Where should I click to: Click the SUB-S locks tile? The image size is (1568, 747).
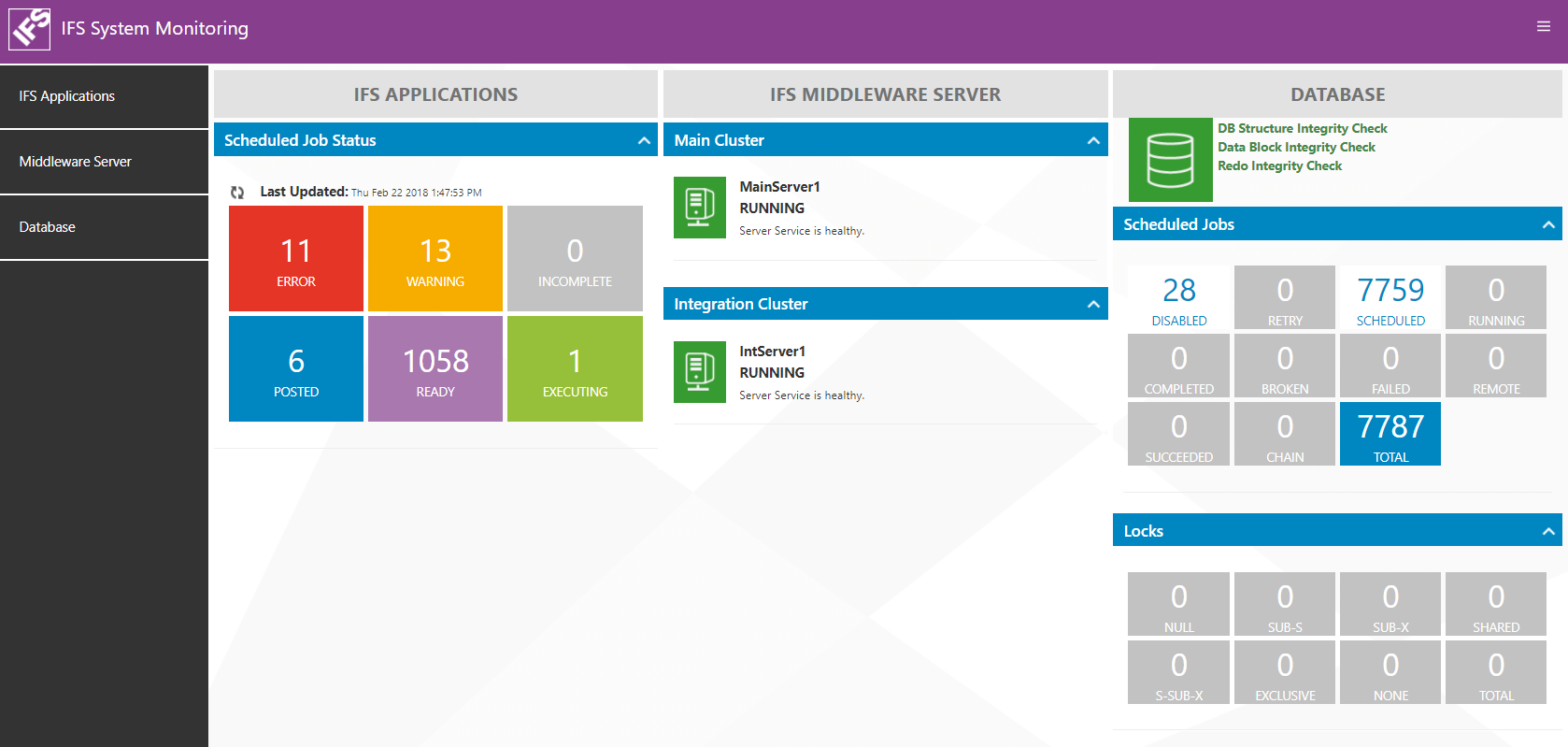coord(1285,604)
